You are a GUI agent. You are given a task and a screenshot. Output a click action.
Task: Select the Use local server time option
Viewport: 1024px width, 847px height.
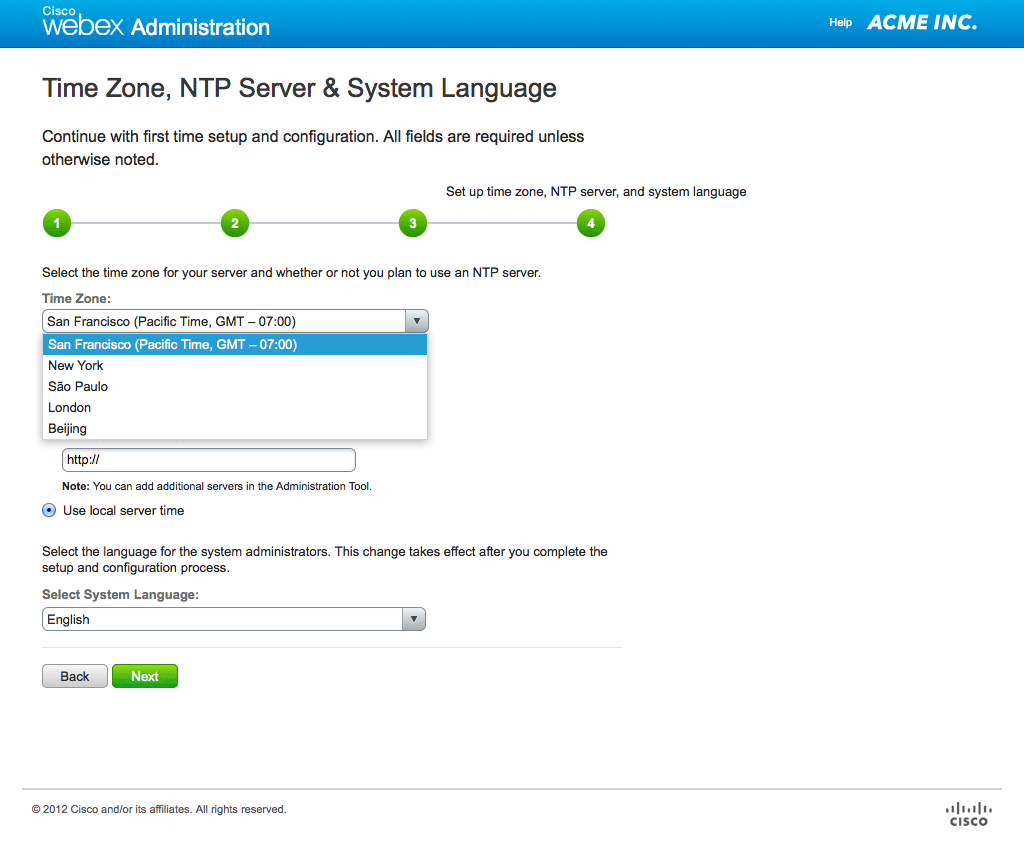pos(50,510)
